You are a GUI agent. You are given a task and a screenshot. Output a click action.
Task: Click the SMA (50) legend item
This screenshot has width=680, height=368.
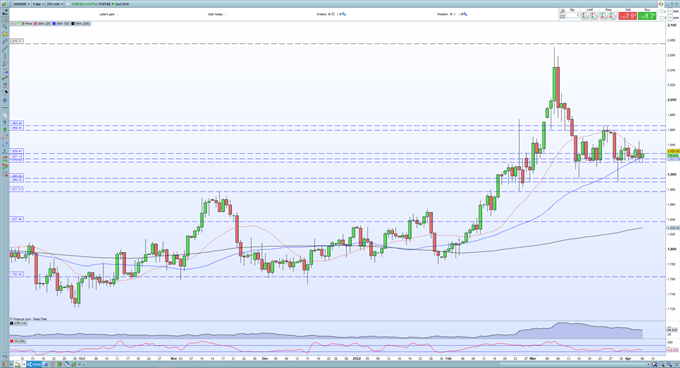point(61,24)
